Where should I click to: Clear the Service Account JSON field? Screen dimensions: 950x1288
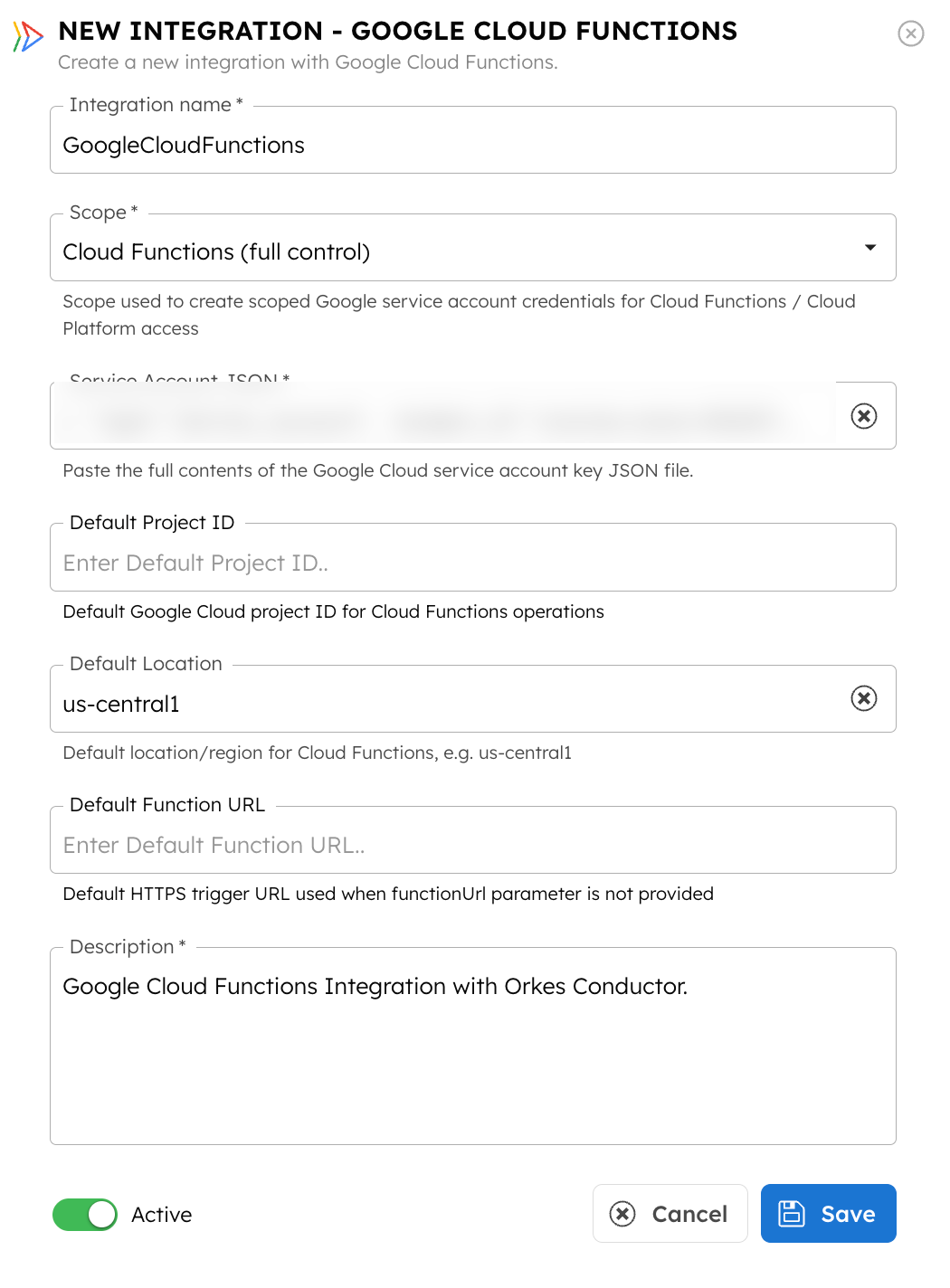pos(864,416)
